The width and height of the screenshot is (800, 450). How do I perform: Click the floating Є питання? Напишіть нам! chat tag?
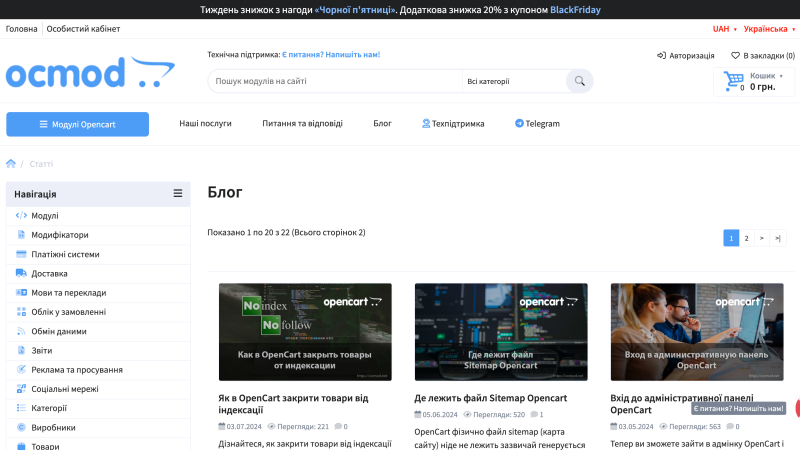pos(738,408)
